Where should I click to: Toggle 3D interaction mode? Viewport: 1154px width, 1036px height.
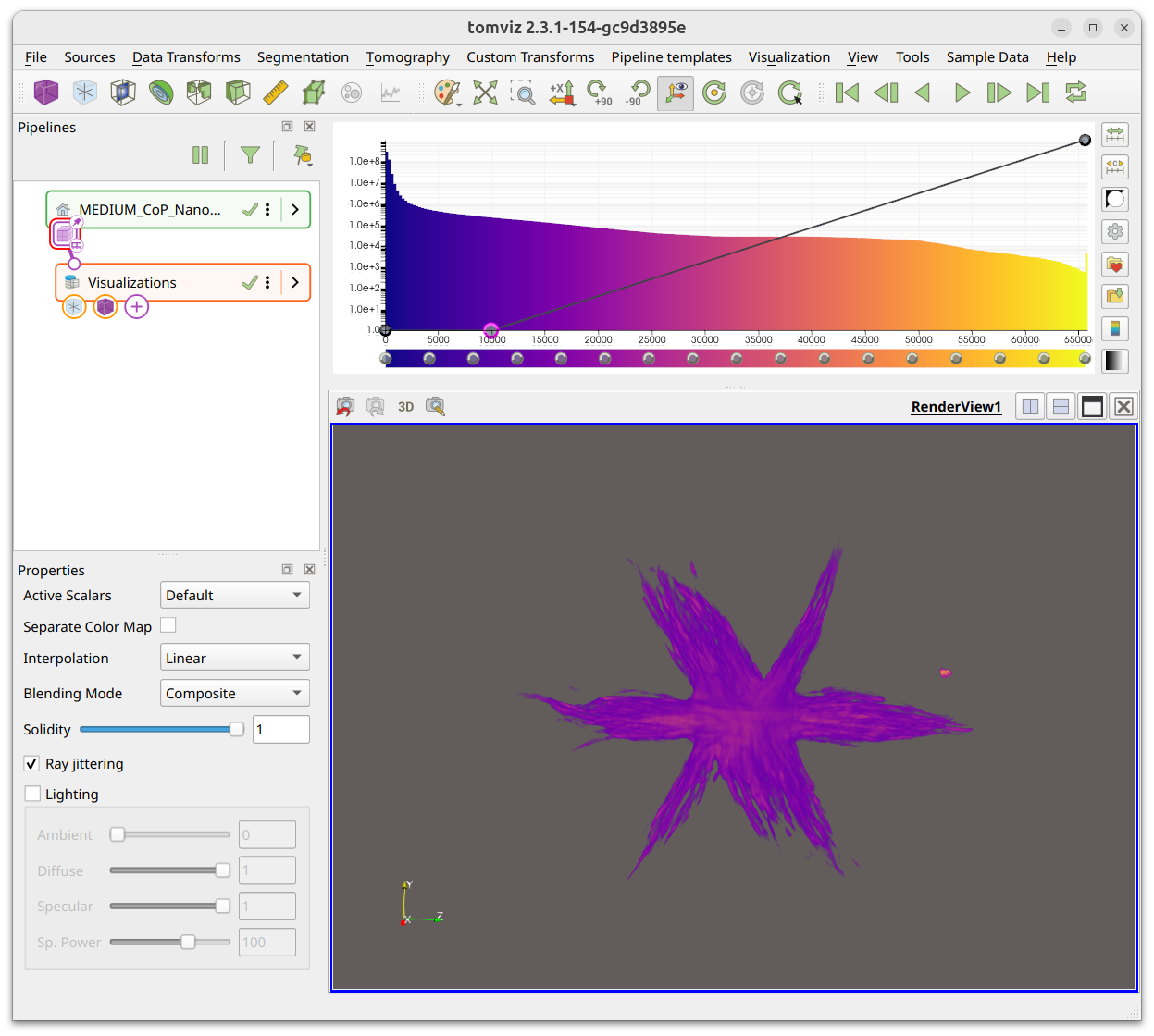click(405, 407)
